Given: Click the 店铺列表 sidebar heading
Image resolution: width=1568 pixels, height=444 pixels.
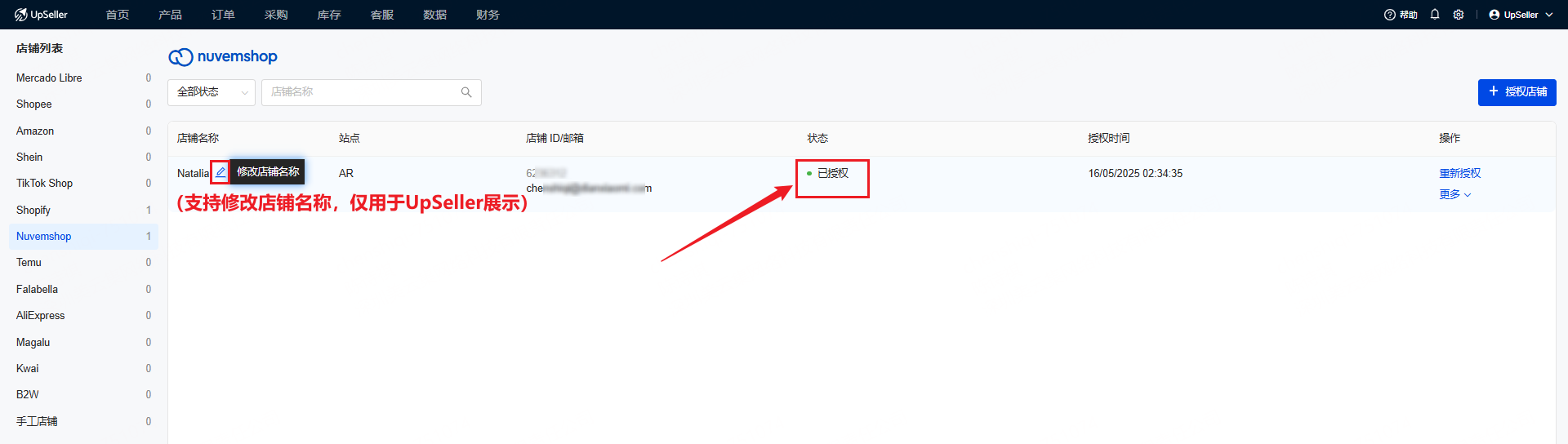Looking at the screenshot, I should click(x=39, y=48).
